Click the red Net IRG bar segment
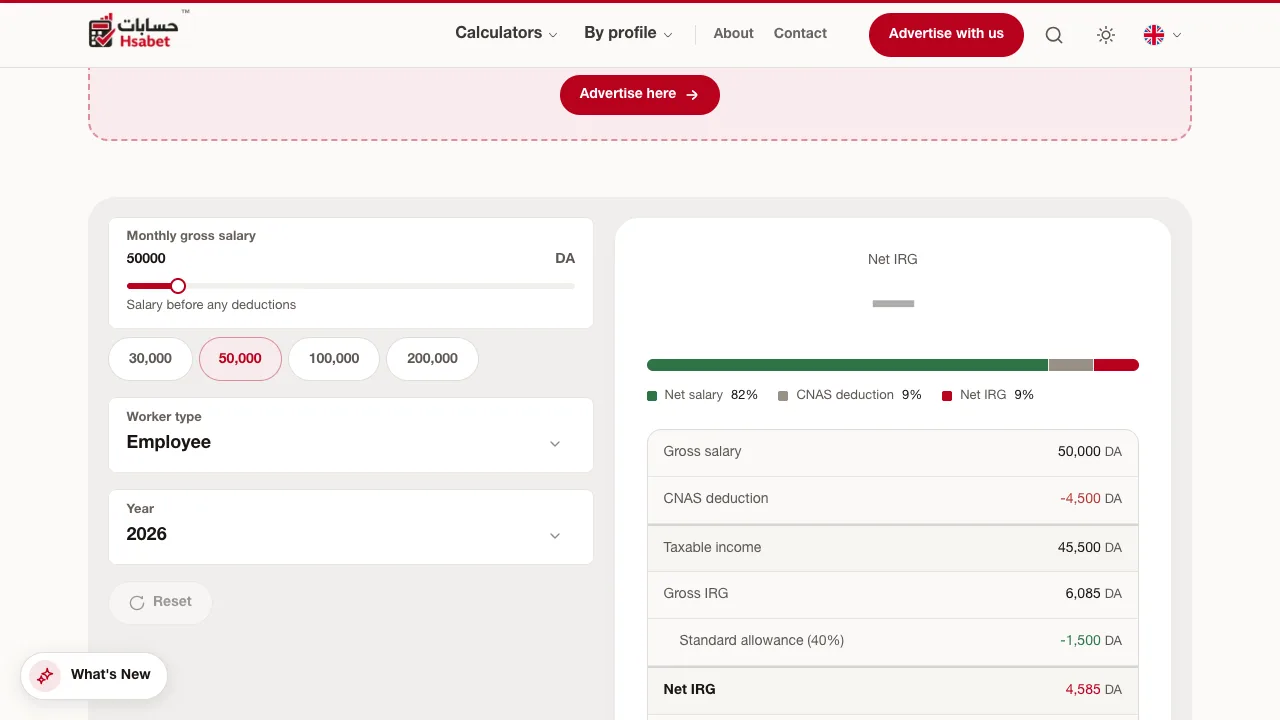 click(1116, 365)
